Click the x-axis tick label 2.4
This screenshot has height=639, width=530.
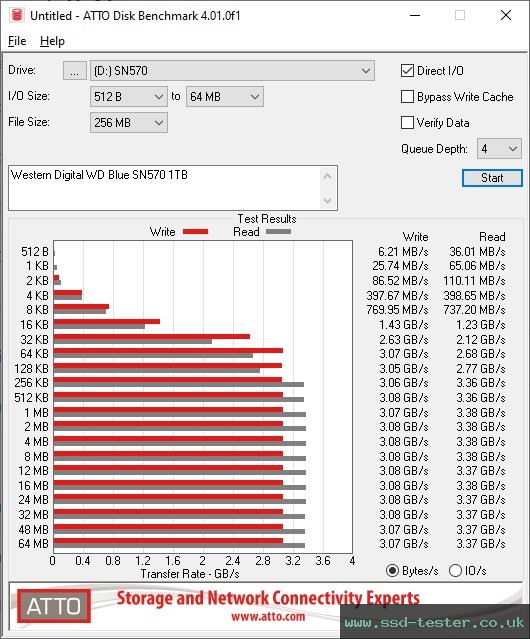click(x=233, y=561)
